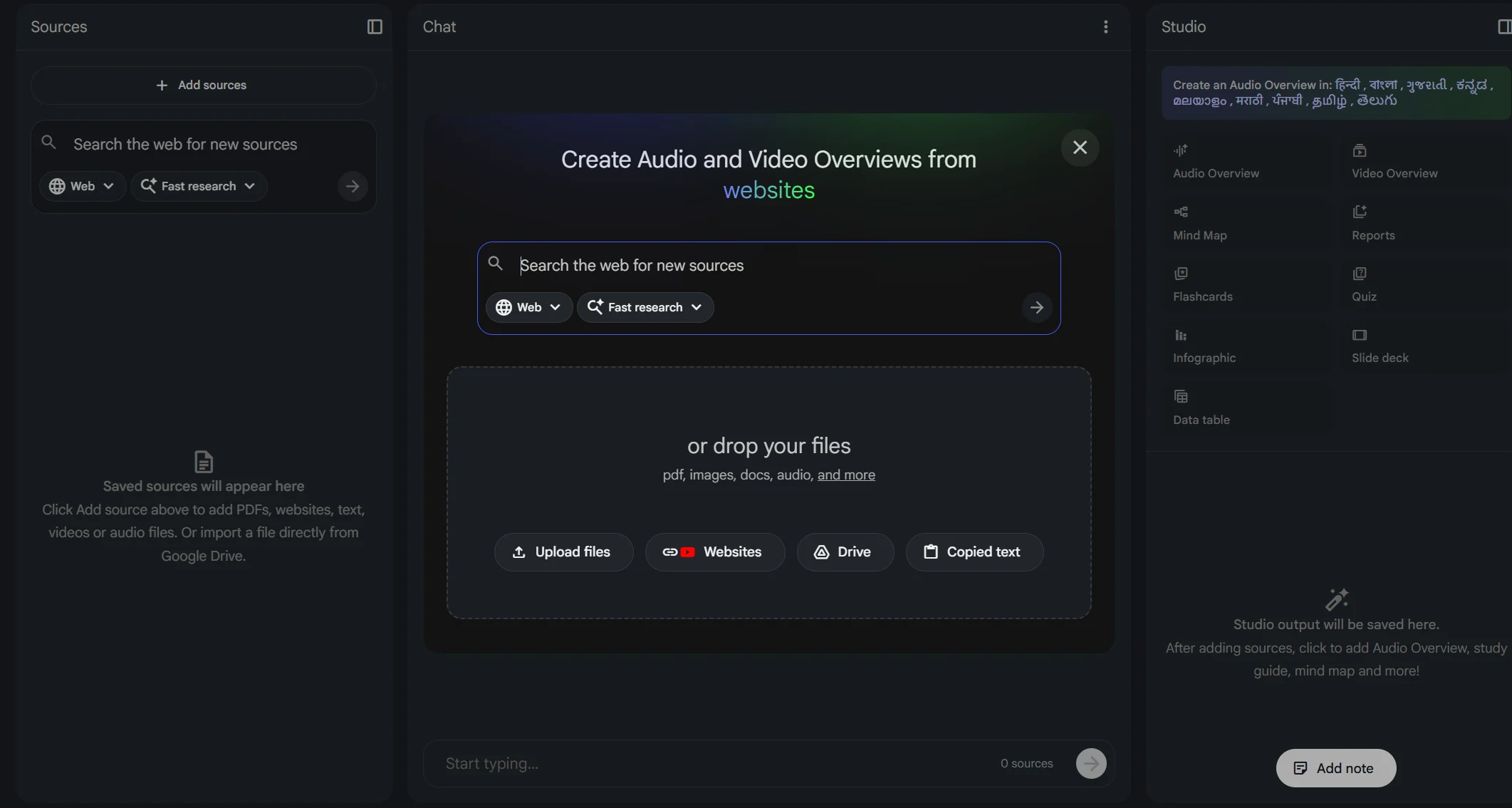Open the Slide deck tile

[x=1380, y=346]
